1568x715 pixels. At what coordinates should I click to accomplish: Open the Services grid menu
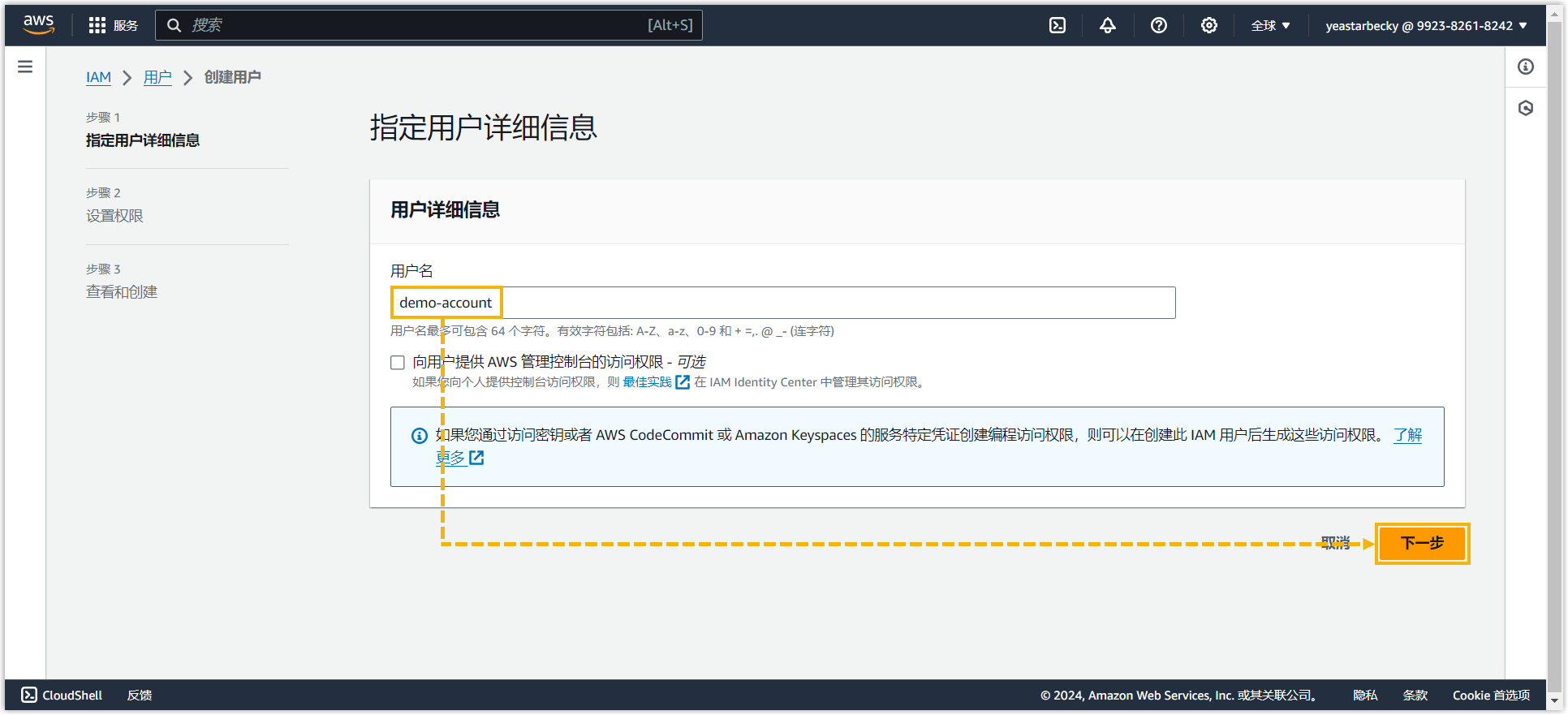pyautogui.click(x=113, y=25)
